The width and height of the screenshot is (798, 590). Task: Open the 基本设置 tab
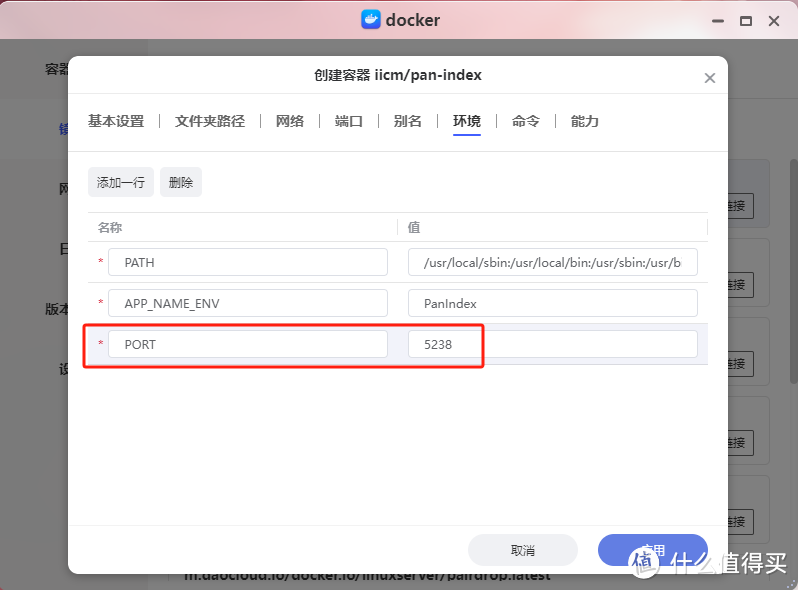116,121
